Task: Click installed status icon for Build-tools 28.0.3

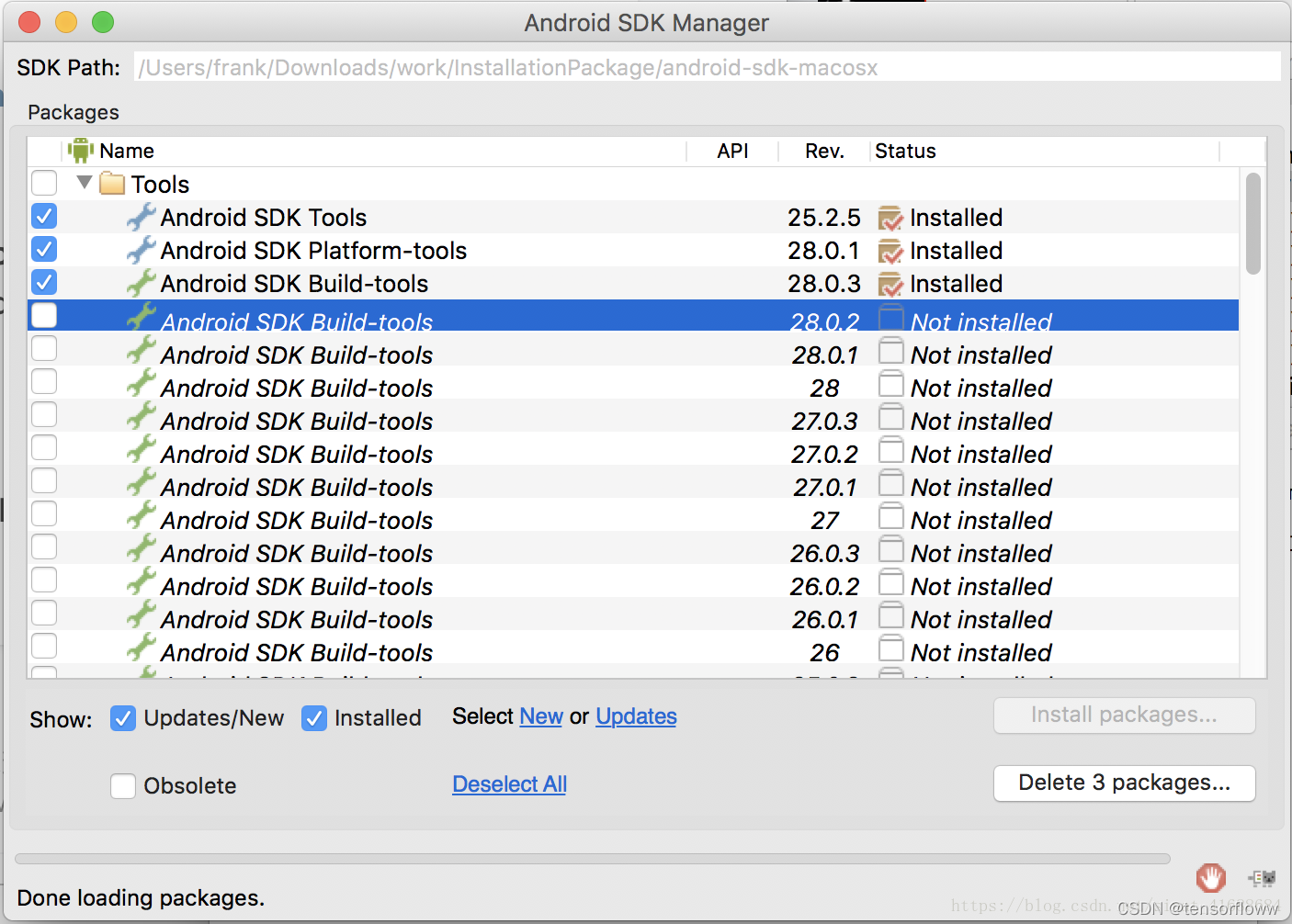Action: 890,285
